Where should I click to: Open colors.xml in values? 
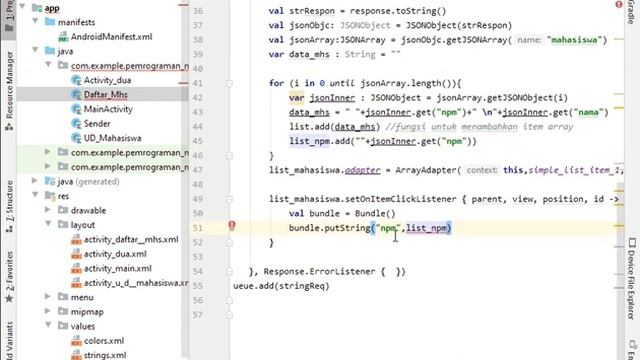pos(104,341)
